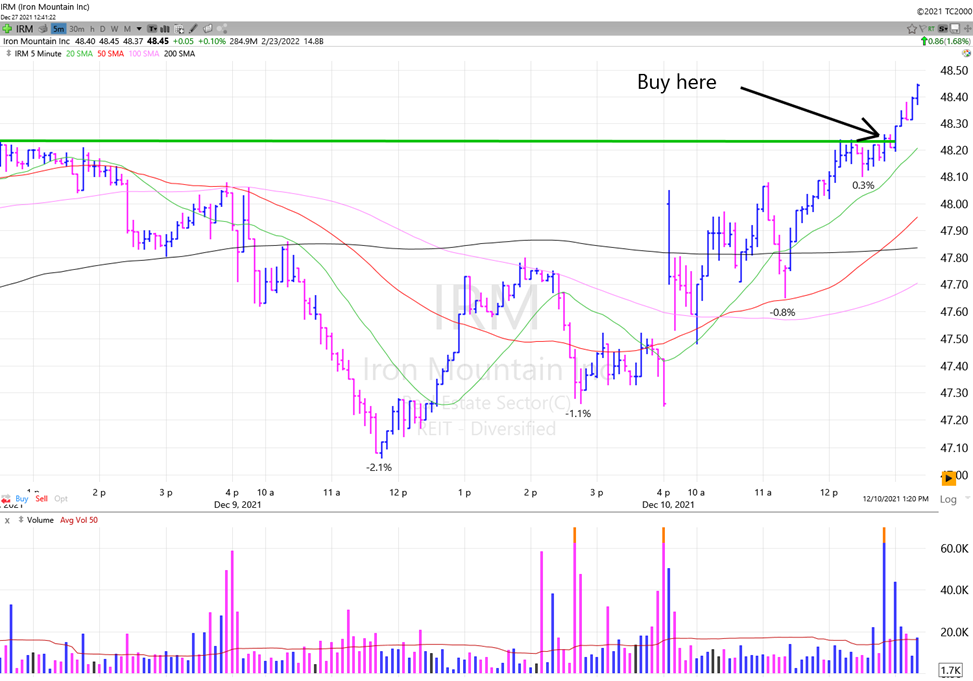
Task: Switch to the daily 'D' time frame
Action: pyautogui.click(x=102, y=29)
